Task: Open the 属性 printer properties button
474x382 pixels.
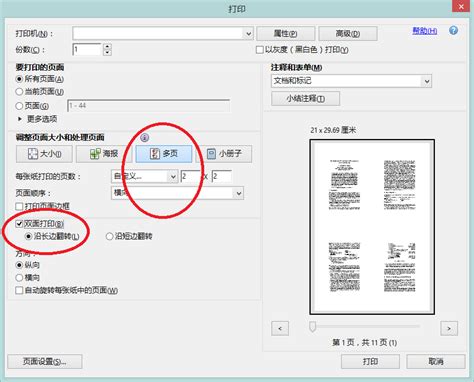Action: pyautogui.click(x=285, y=34)
